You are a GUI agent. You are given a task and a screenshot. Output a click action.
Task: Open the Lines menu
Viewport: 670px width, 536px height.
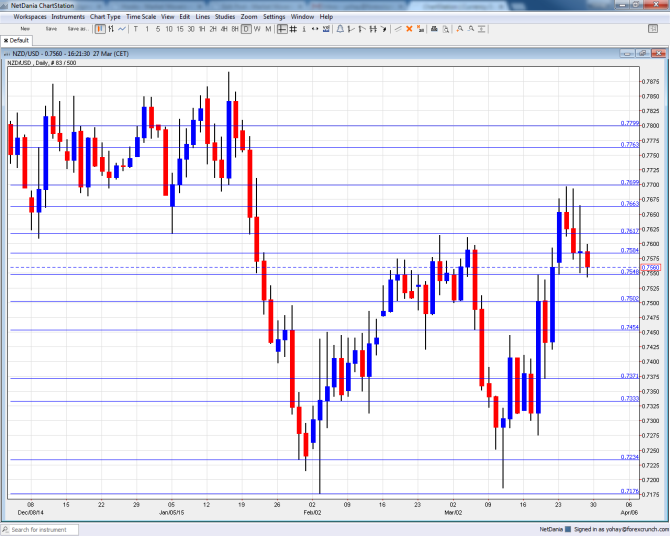point(203,17)
